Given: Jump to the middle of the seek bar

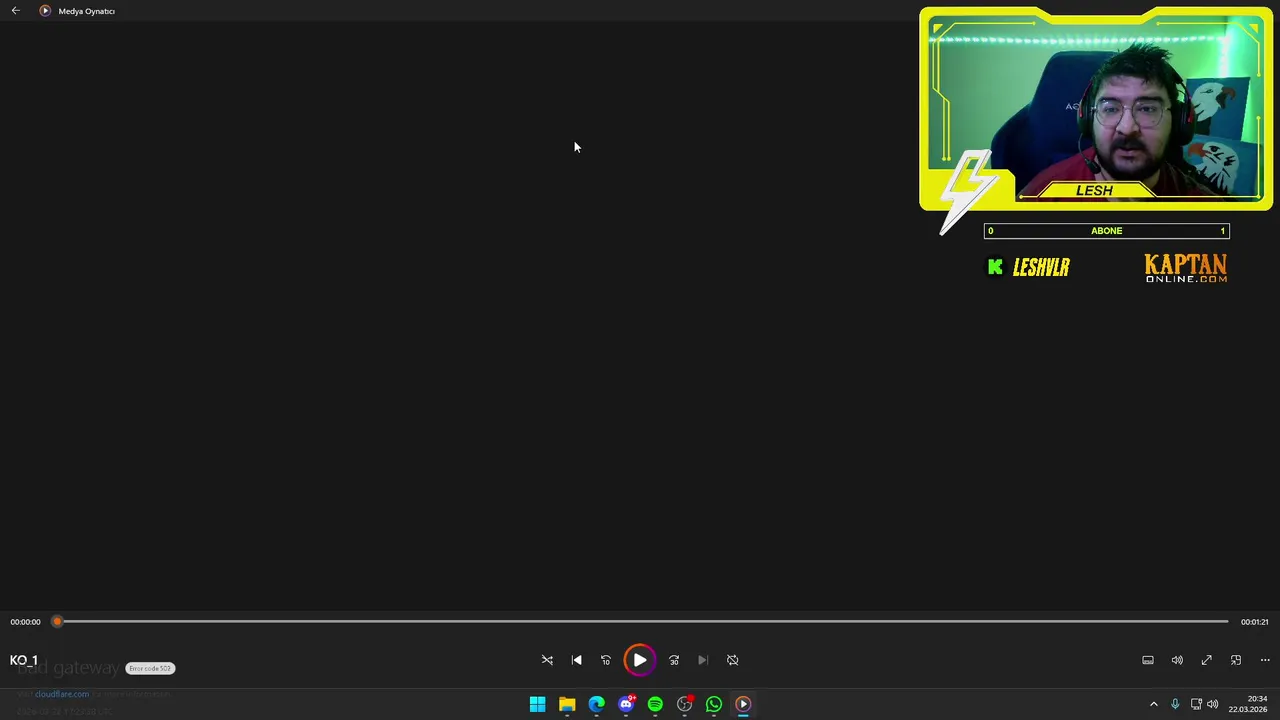Looking at the screenshot, I should (x=642, y=622).
